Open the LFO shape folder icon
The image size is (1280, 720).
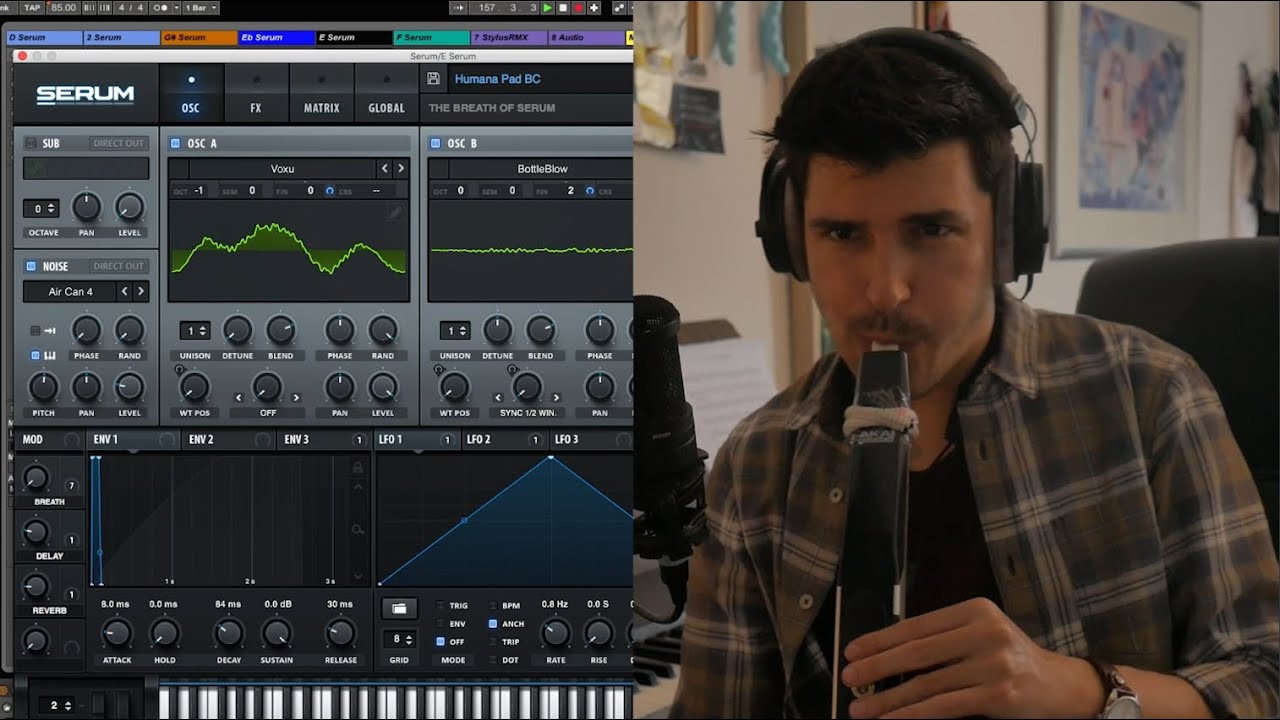[x=399, y=608]
